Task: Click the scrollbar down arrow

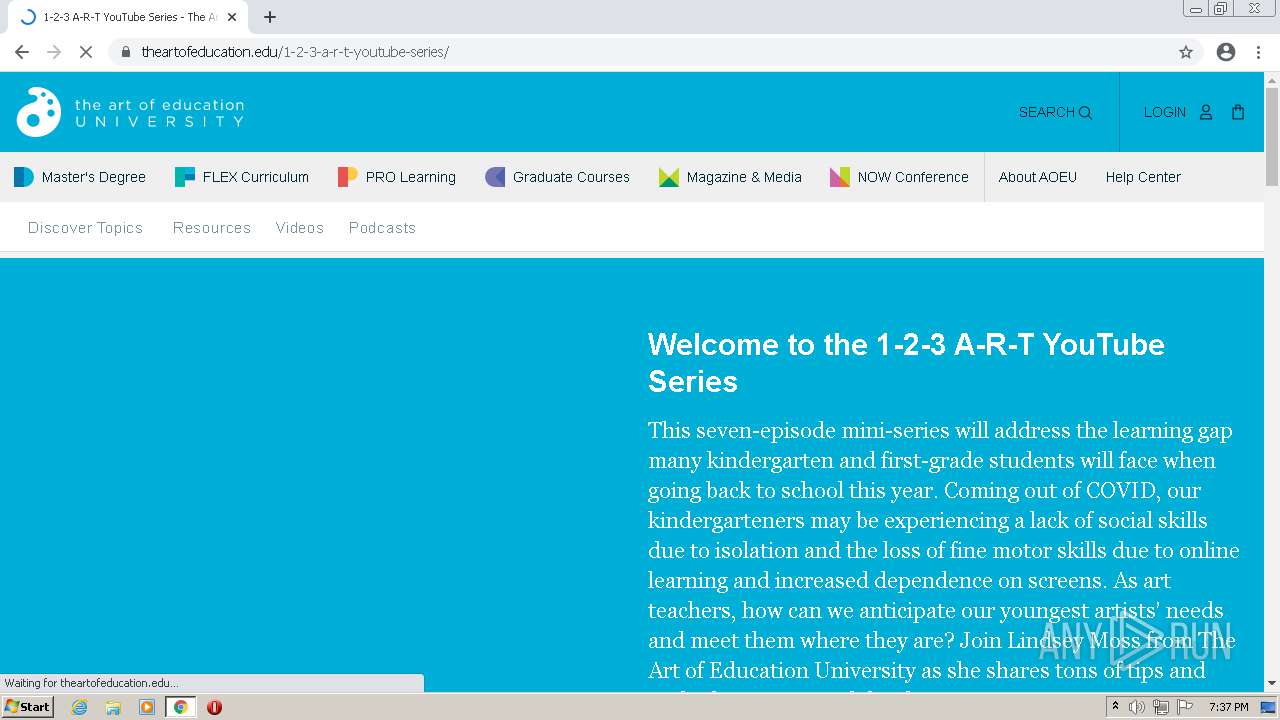Action: click(1272, 683)
